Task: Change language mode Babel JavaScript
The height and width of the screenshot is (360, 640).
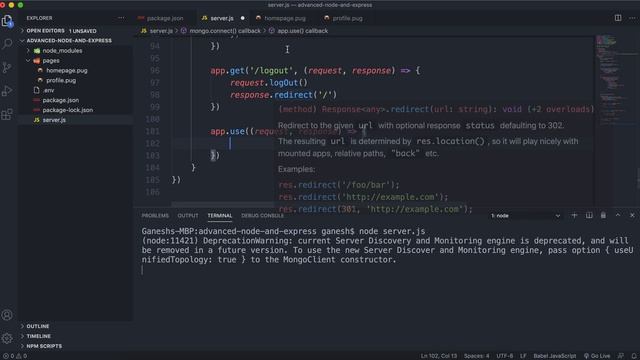Action: pos(554,356)
